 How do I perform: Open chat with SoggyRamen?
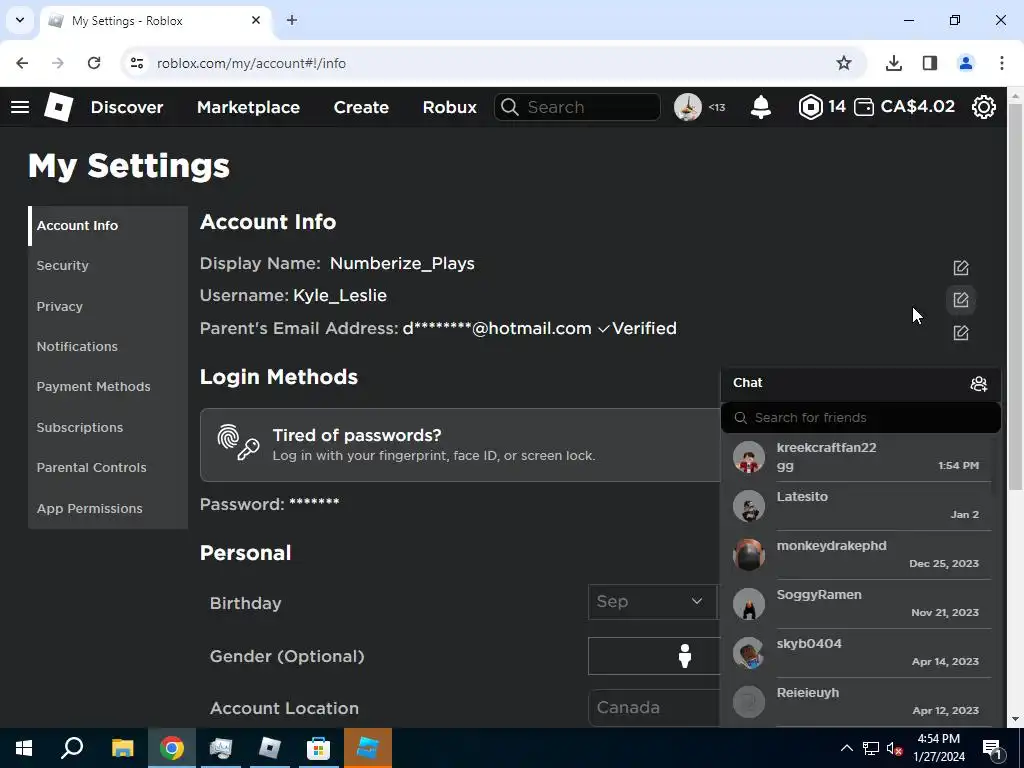[x=856, y=603]
